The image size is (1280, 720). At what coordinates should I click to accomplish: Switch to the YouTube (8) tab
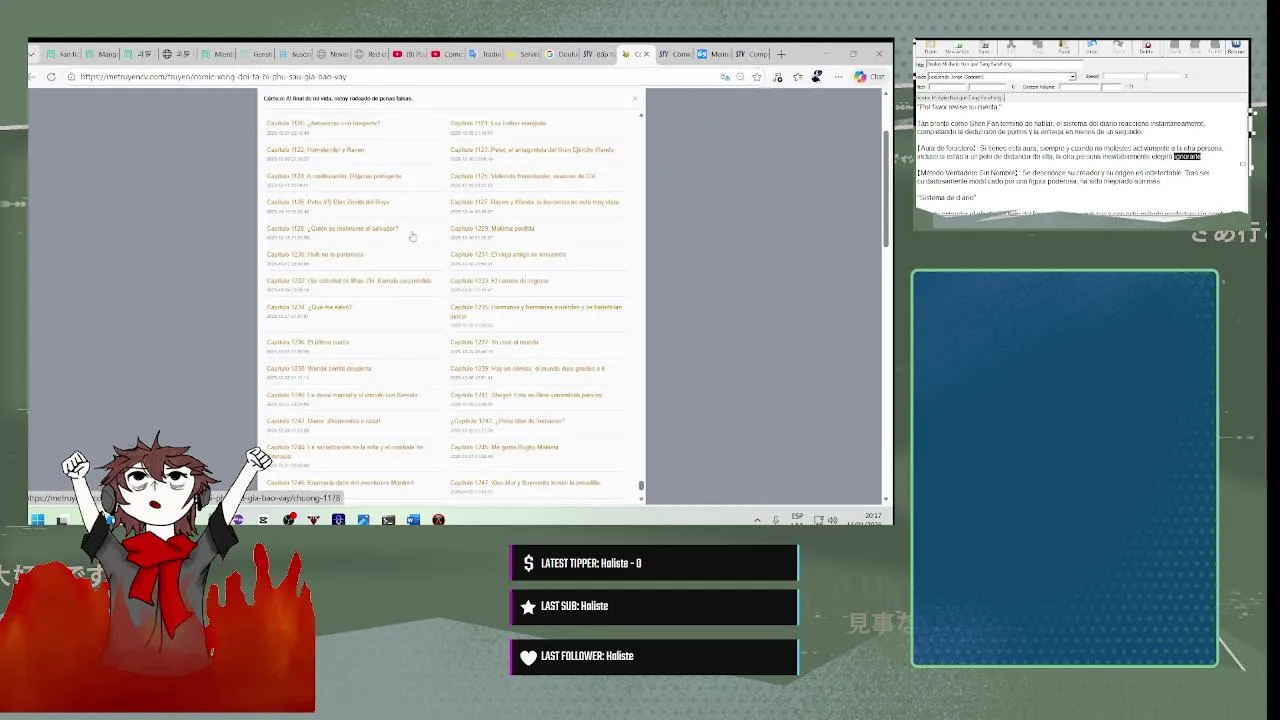point(410,54)
